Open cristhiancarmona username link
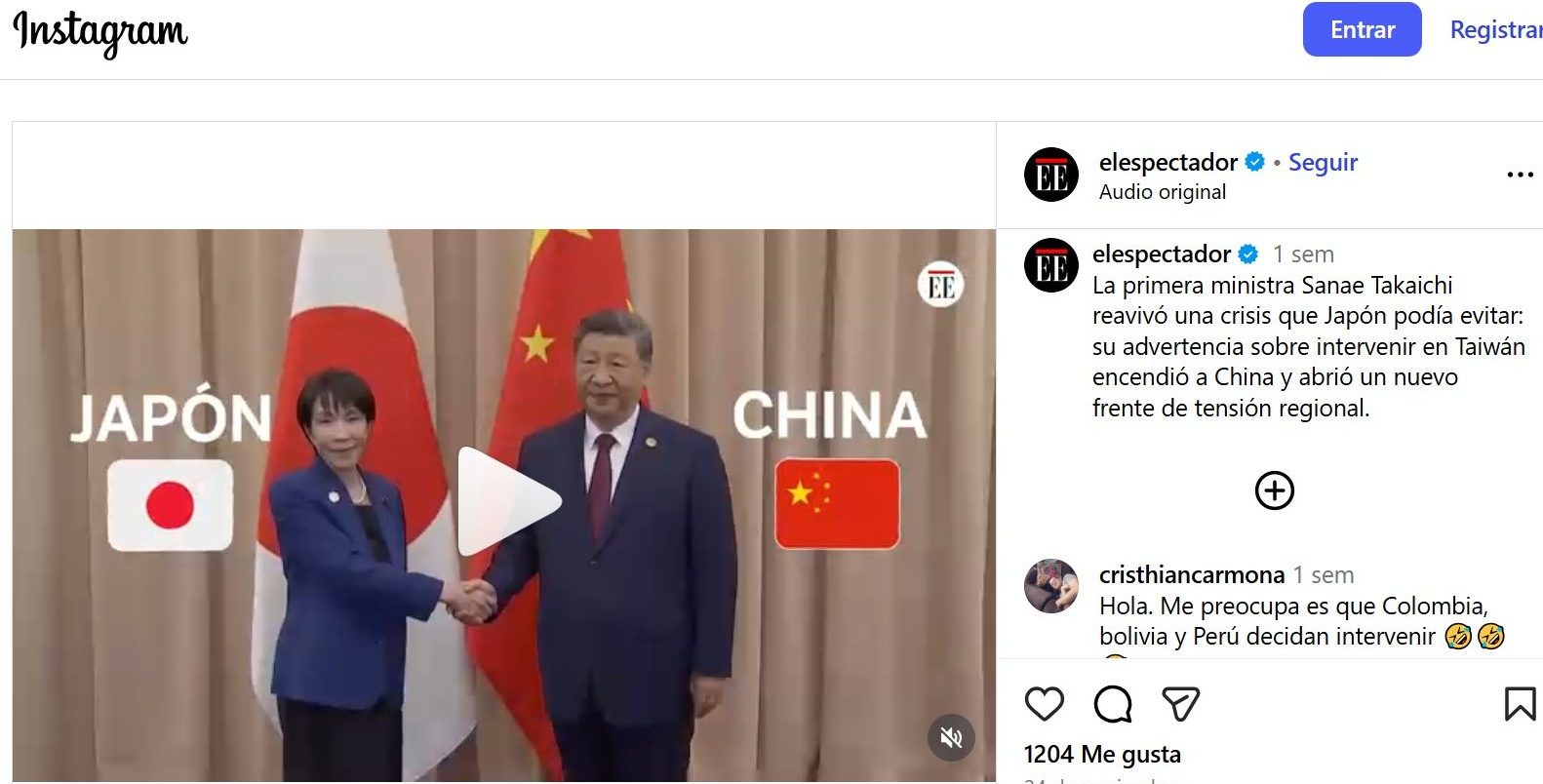The width and height of the screenshot is (1543, 784). (x=1191, y=574)
